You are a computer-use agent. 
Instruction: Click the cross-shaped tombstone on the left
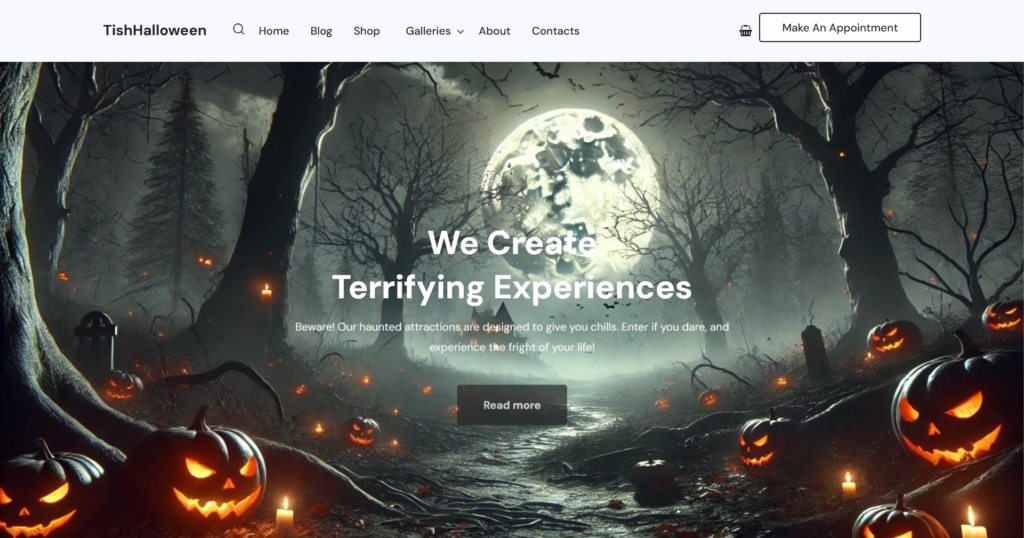click(96, 340)
